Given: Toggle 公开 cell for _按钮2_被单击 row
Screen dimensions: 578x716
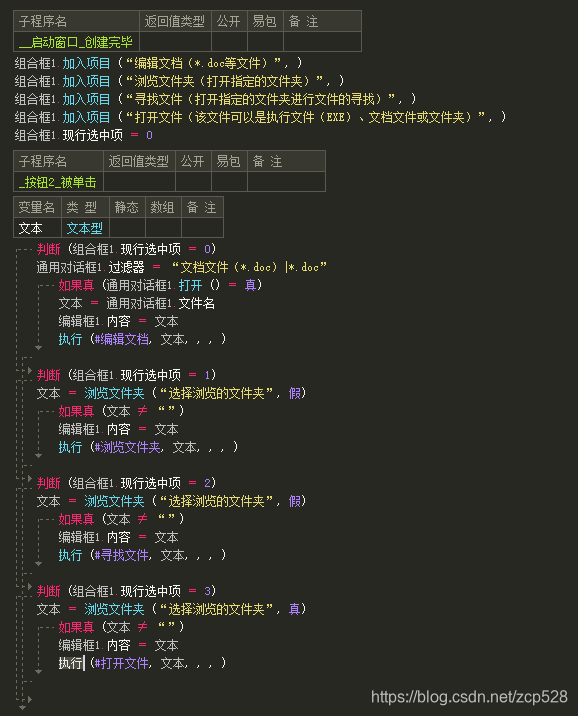Looking at the screenshot, I should (193, 182).
